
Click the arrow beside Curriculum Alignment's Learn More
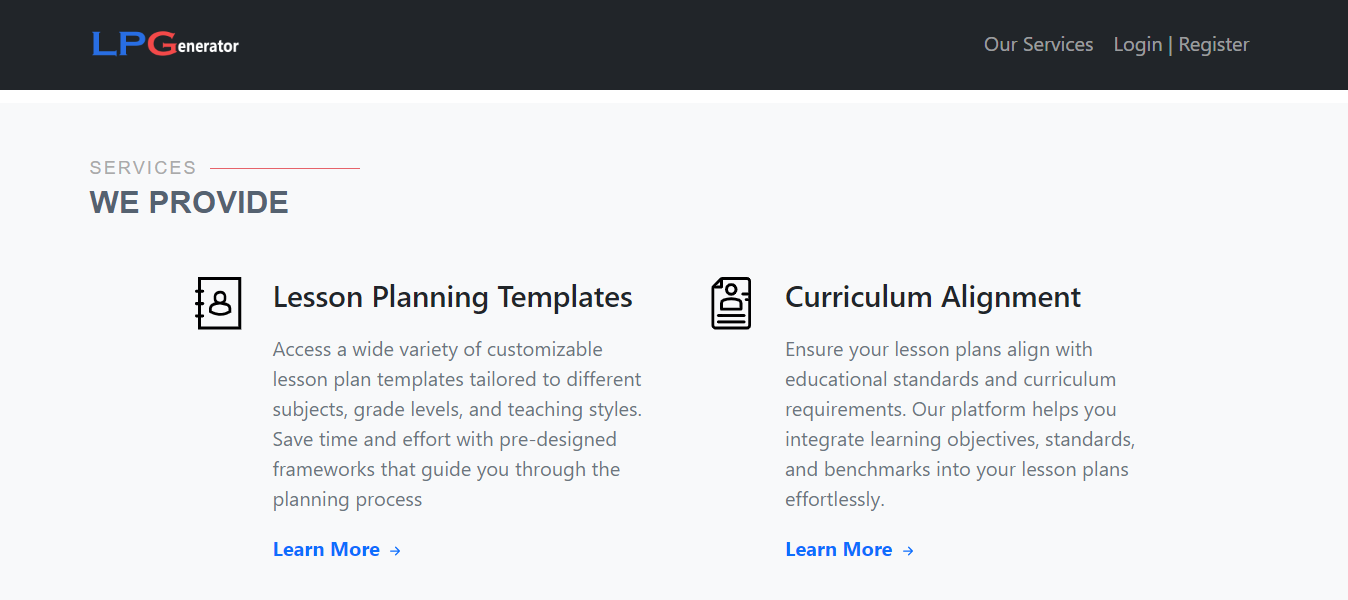tap(908, 550)
